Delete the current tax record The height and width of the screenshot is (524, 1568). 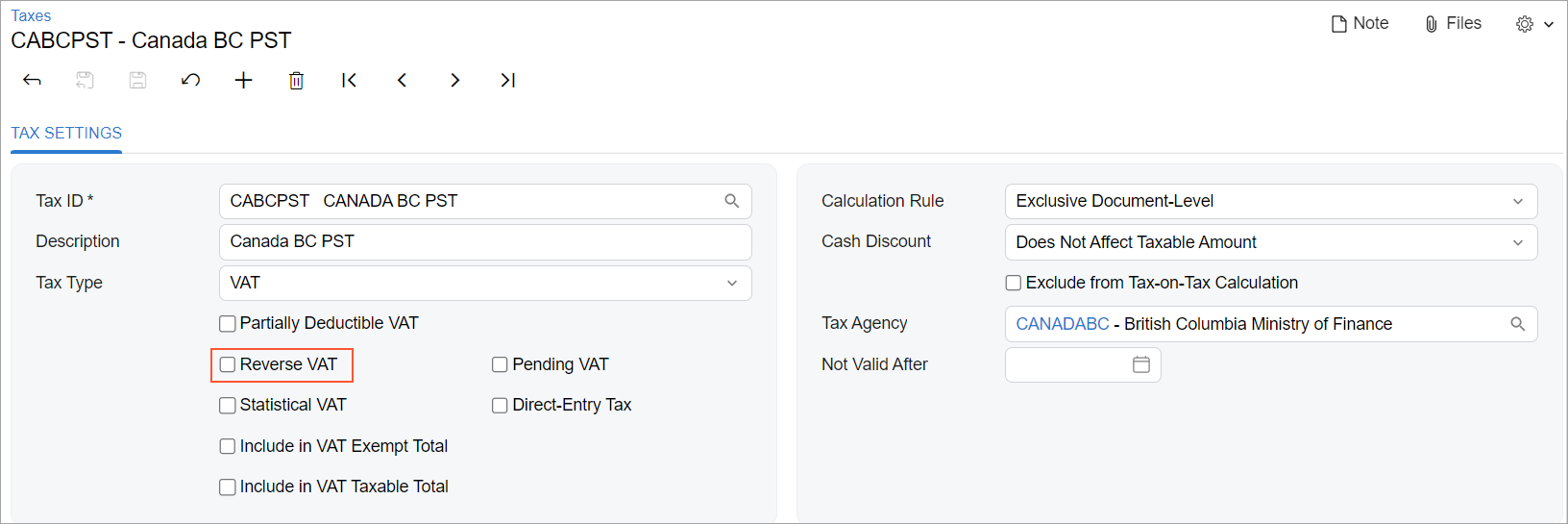pyautogui.click(x=296, y=81)
